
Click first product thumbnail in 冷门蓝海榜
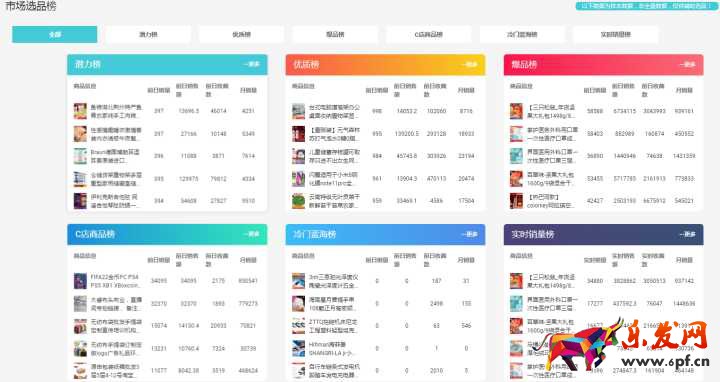point(298,281)
